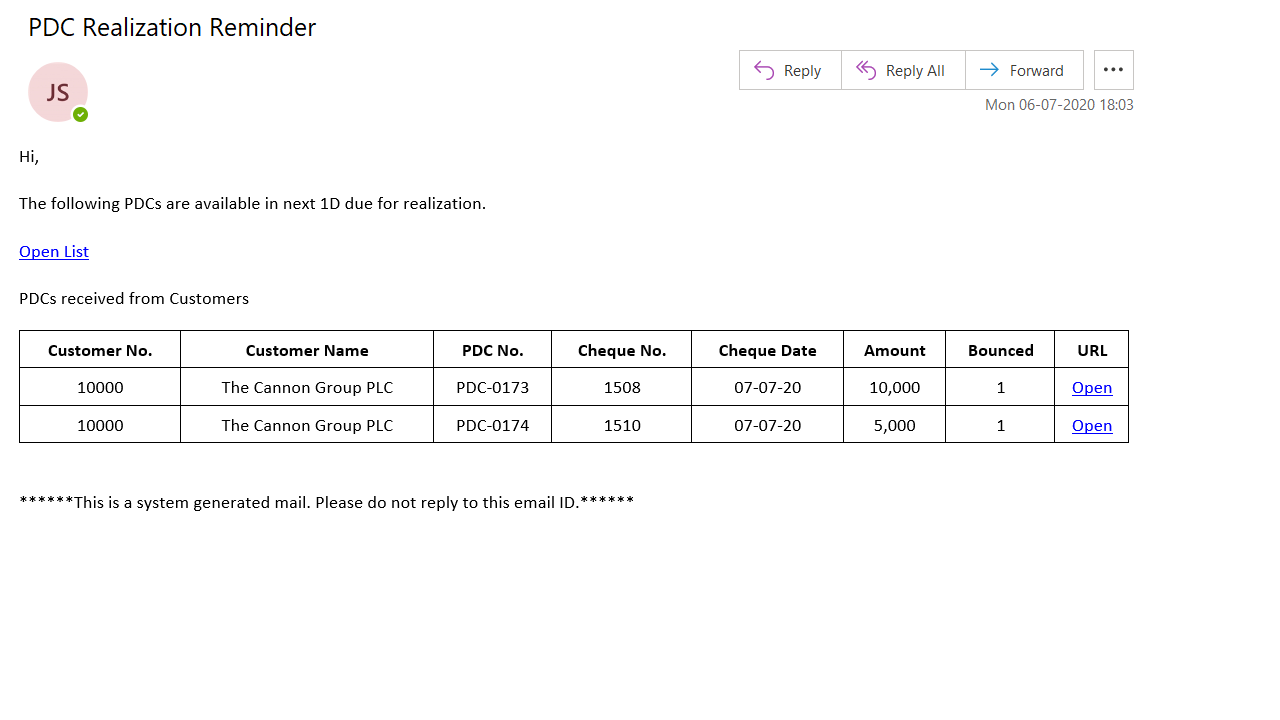This screenshot has width=1280, height=720.
Task: Click the Reply arrow icon
Action: tap(764, 70)
